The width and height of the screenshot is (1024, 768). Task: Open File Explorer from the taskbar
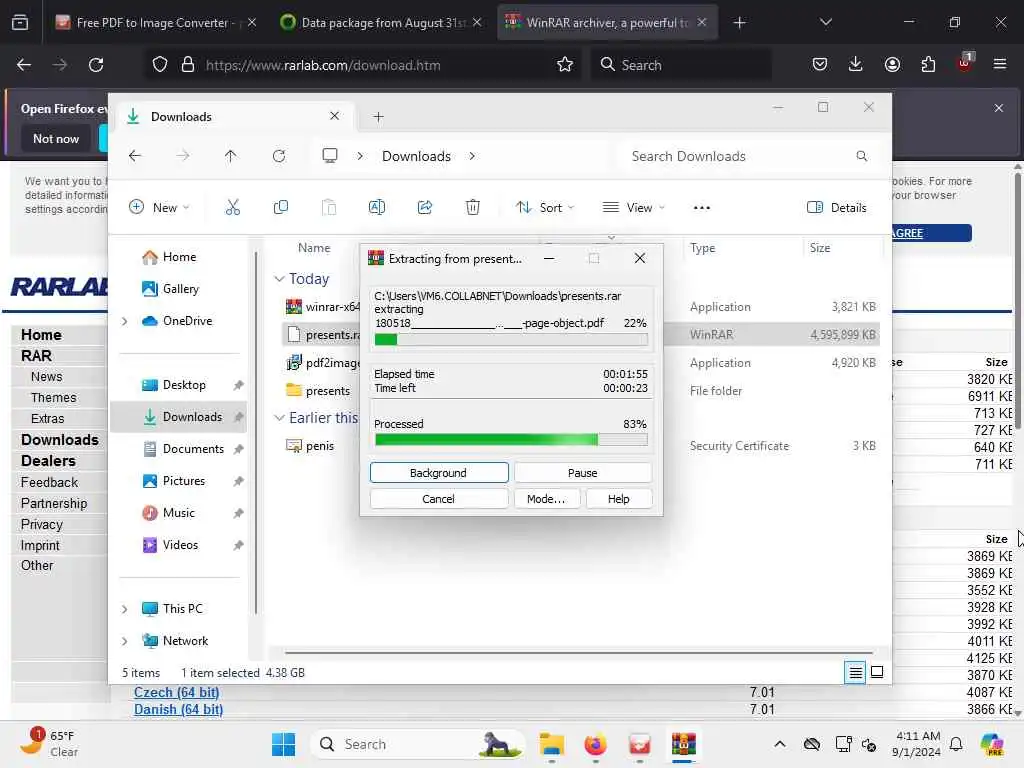pos(552,744)
